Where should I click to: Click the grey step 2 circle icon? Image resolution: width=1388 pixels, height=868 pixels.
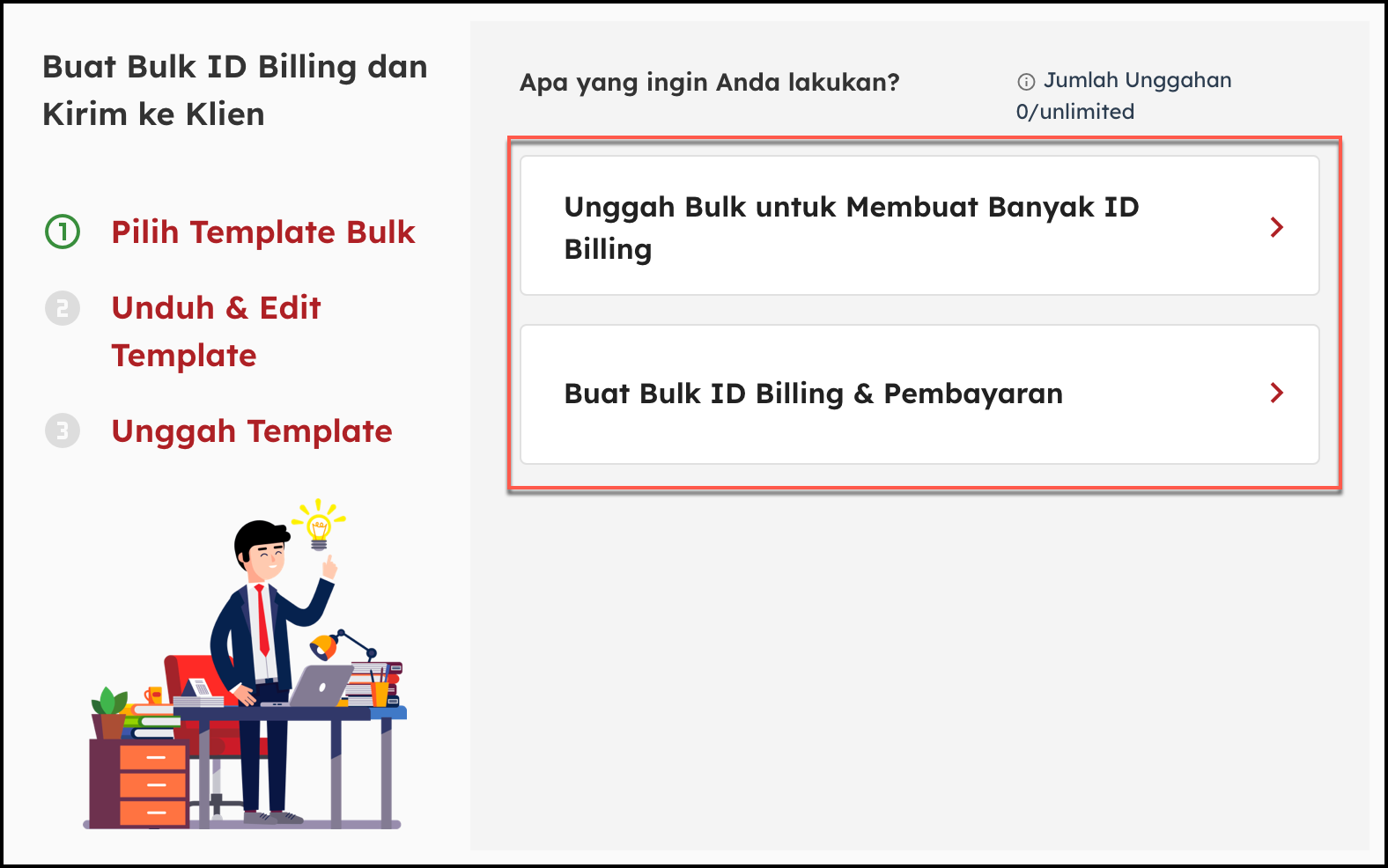(x=63, y=308)
